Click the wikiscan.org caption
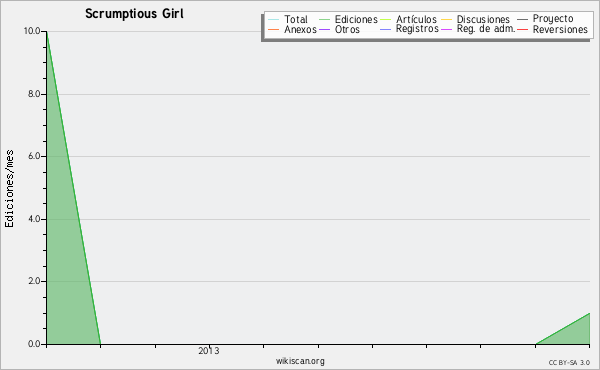Image resolution: width=600 pixels, height=370 pixels. point(300,361)
